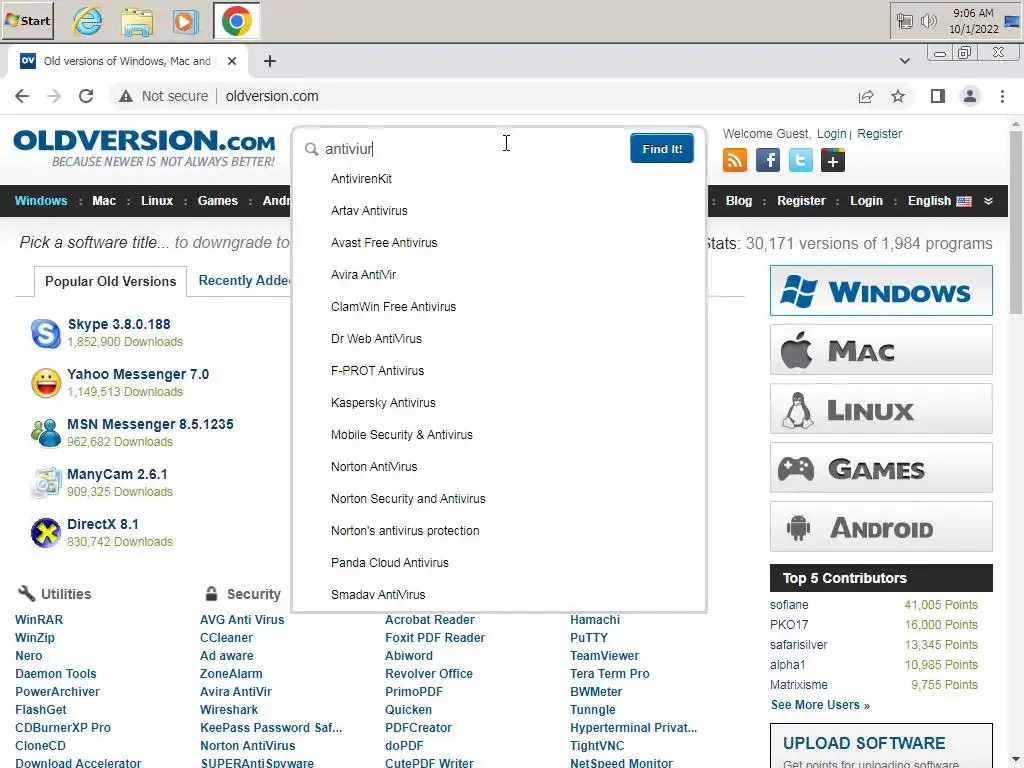This screenshot has height=768, width=1024.
Task: Open the AVG Anti Virus link
Action: point(242,620)
